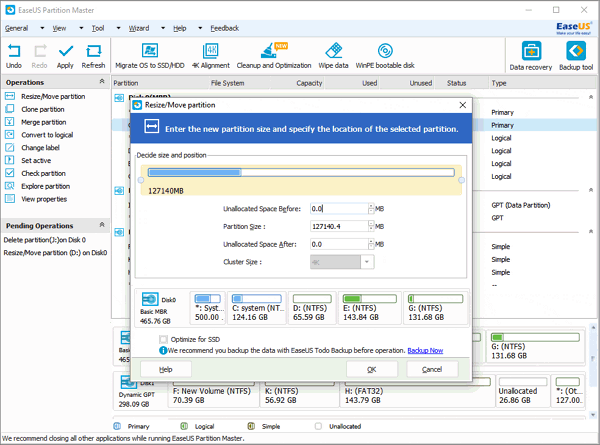Open the View menu
Image resolution: width=600 pixels, height=445 pixels.
coord(59,28)
